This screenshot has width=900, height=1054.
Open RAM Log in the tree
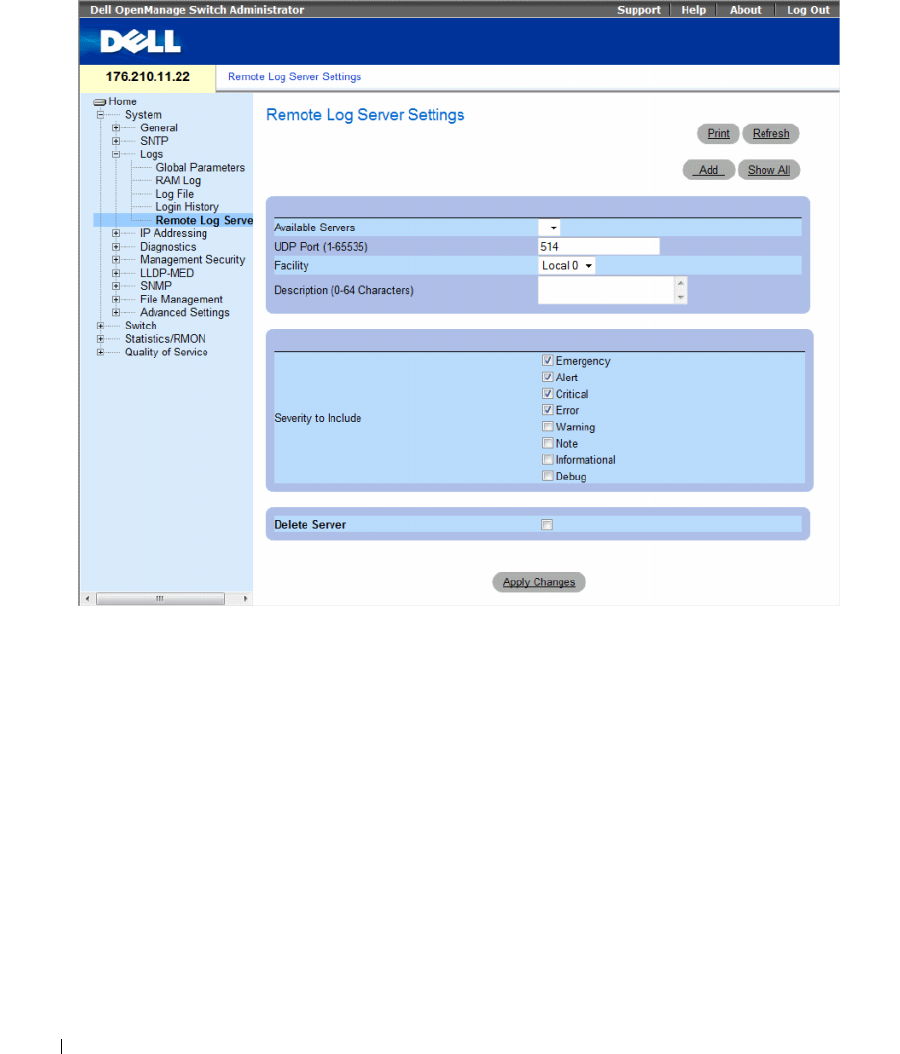pyautogui.click(x=178, y=181)
